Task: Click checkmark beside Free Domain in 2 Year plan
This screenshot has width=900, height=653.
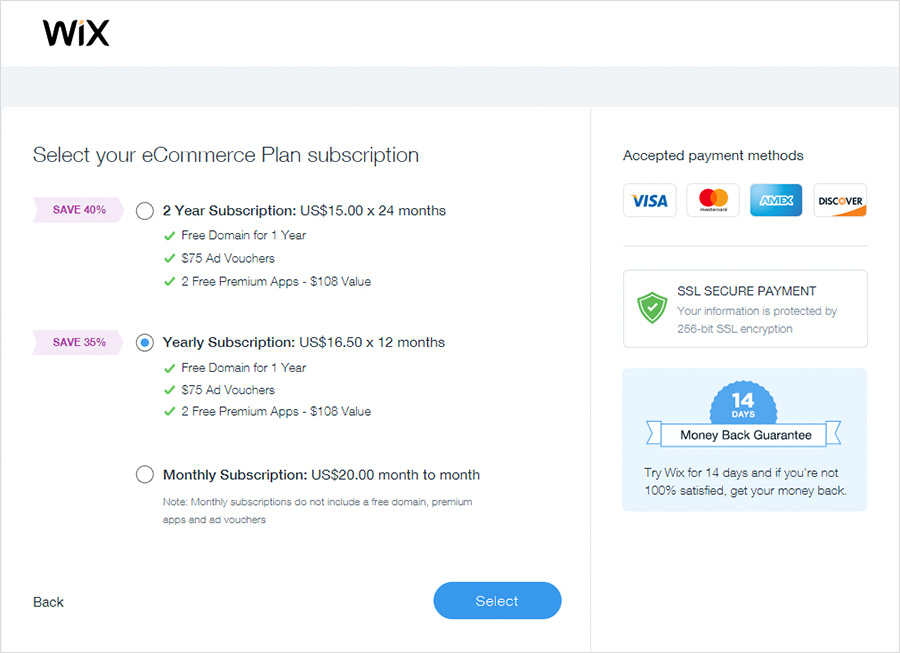Action: coord(169,236)
